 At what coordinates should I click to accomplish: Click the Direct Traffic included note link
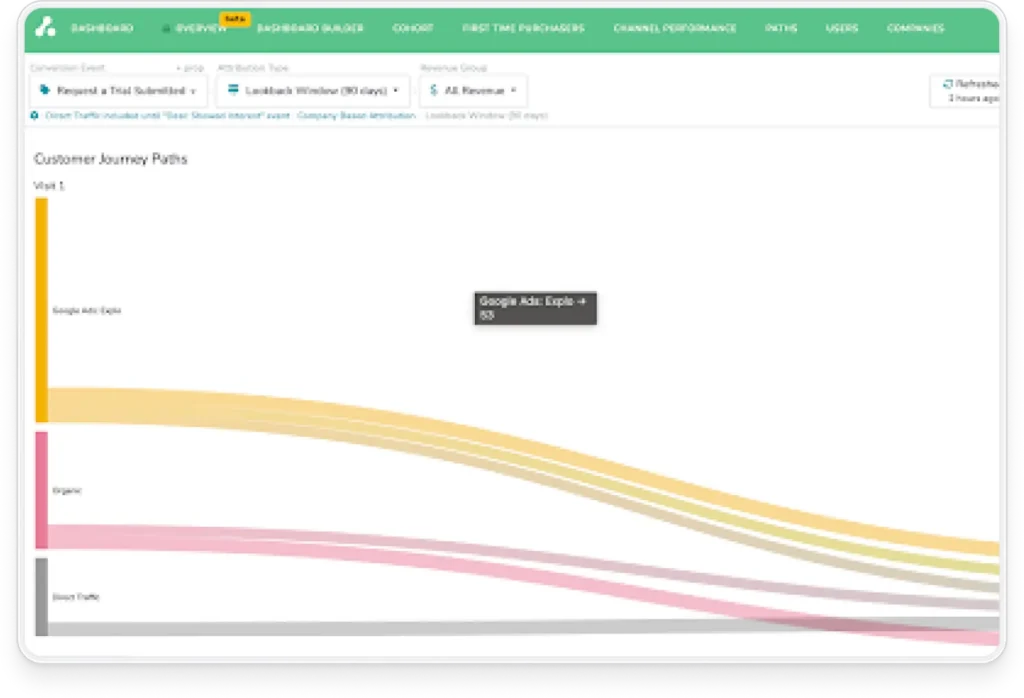(167, 116)
